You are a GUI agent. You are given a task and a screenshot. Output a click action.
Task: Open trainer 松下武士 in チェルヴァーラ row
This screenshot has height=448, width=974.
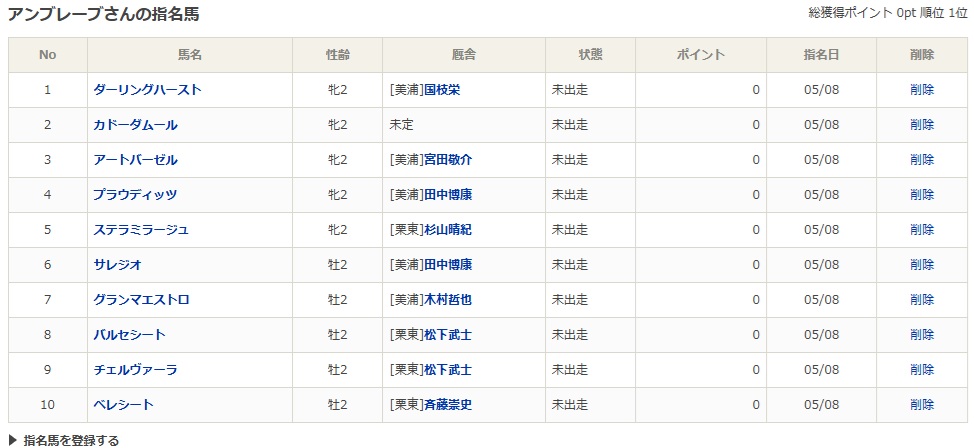click(448, 370)
